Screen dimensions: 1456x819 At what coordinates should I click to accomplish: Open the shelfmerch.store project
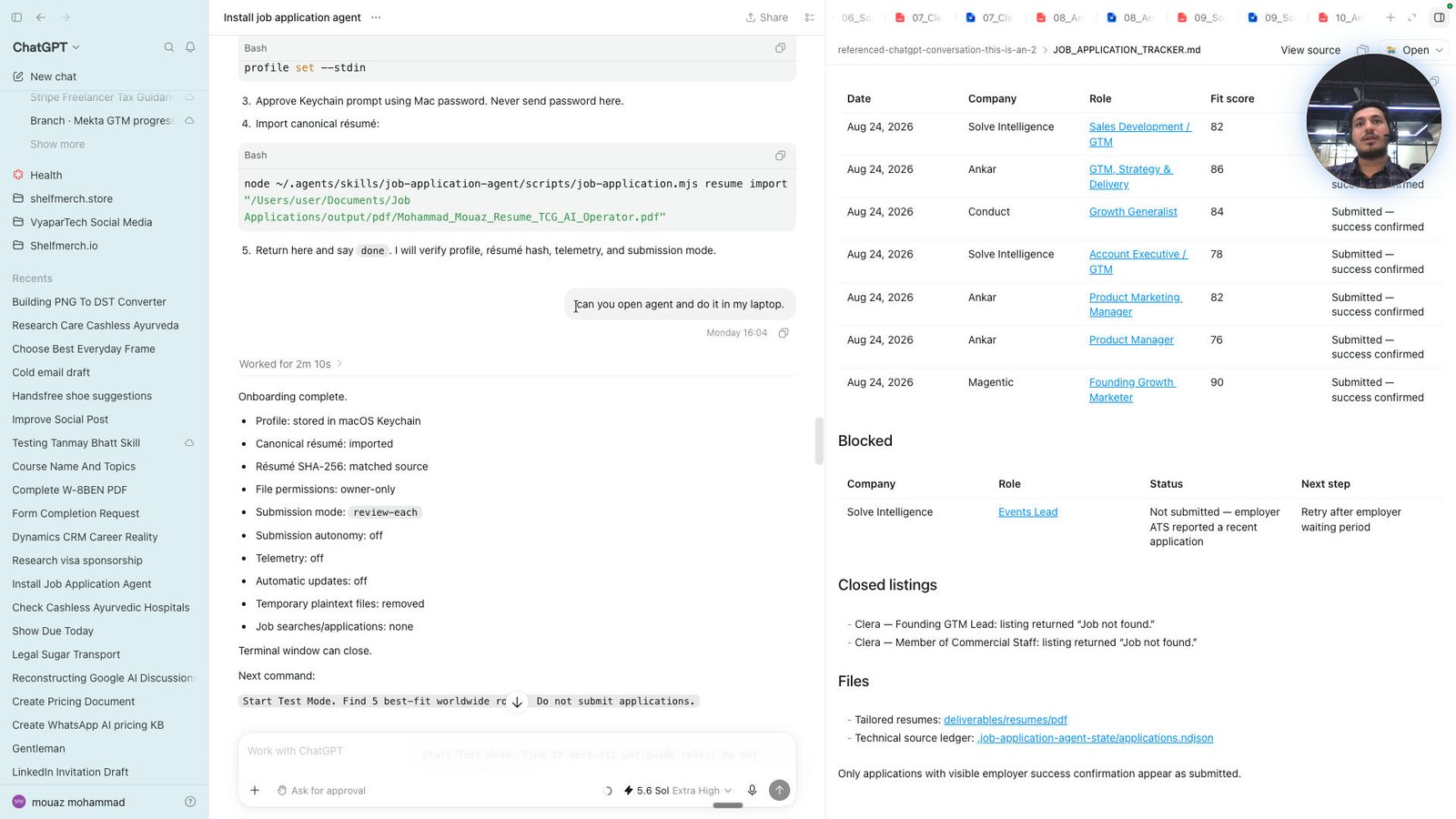point(72,198)
